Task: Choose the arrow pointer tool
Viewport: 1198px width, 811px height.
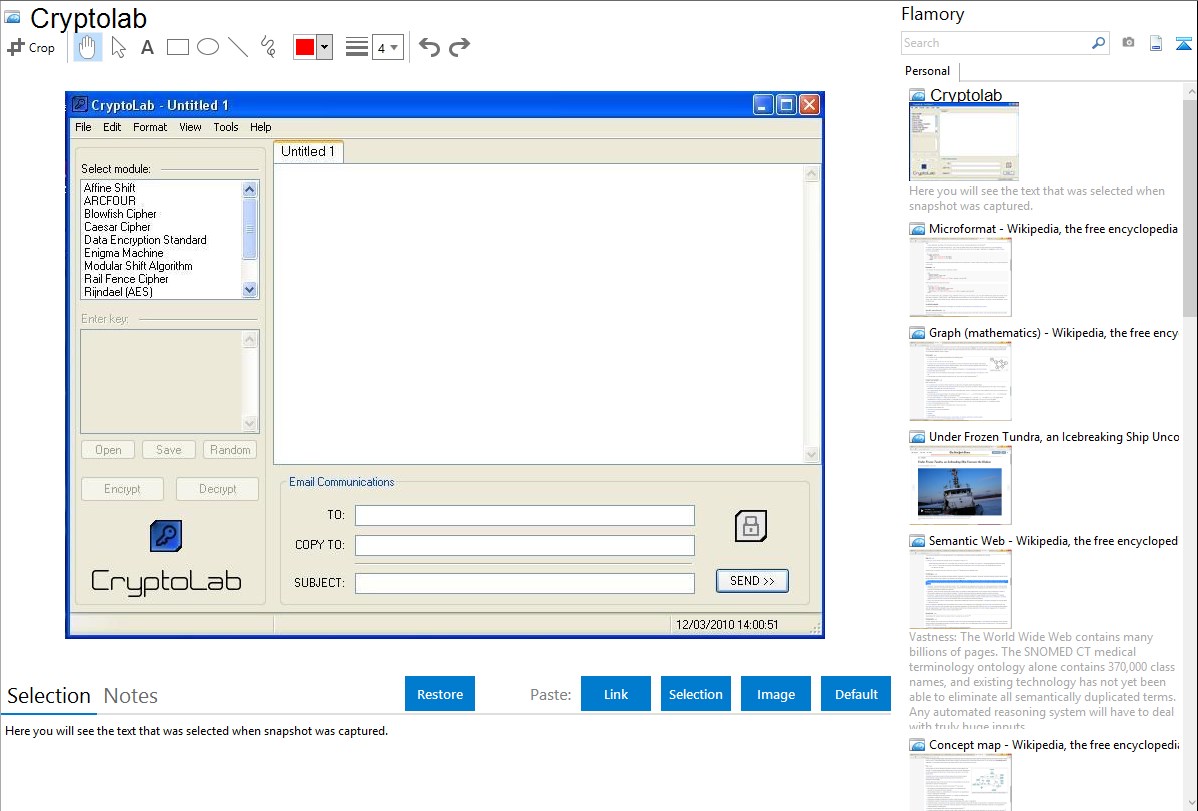Action: (118, 47)
